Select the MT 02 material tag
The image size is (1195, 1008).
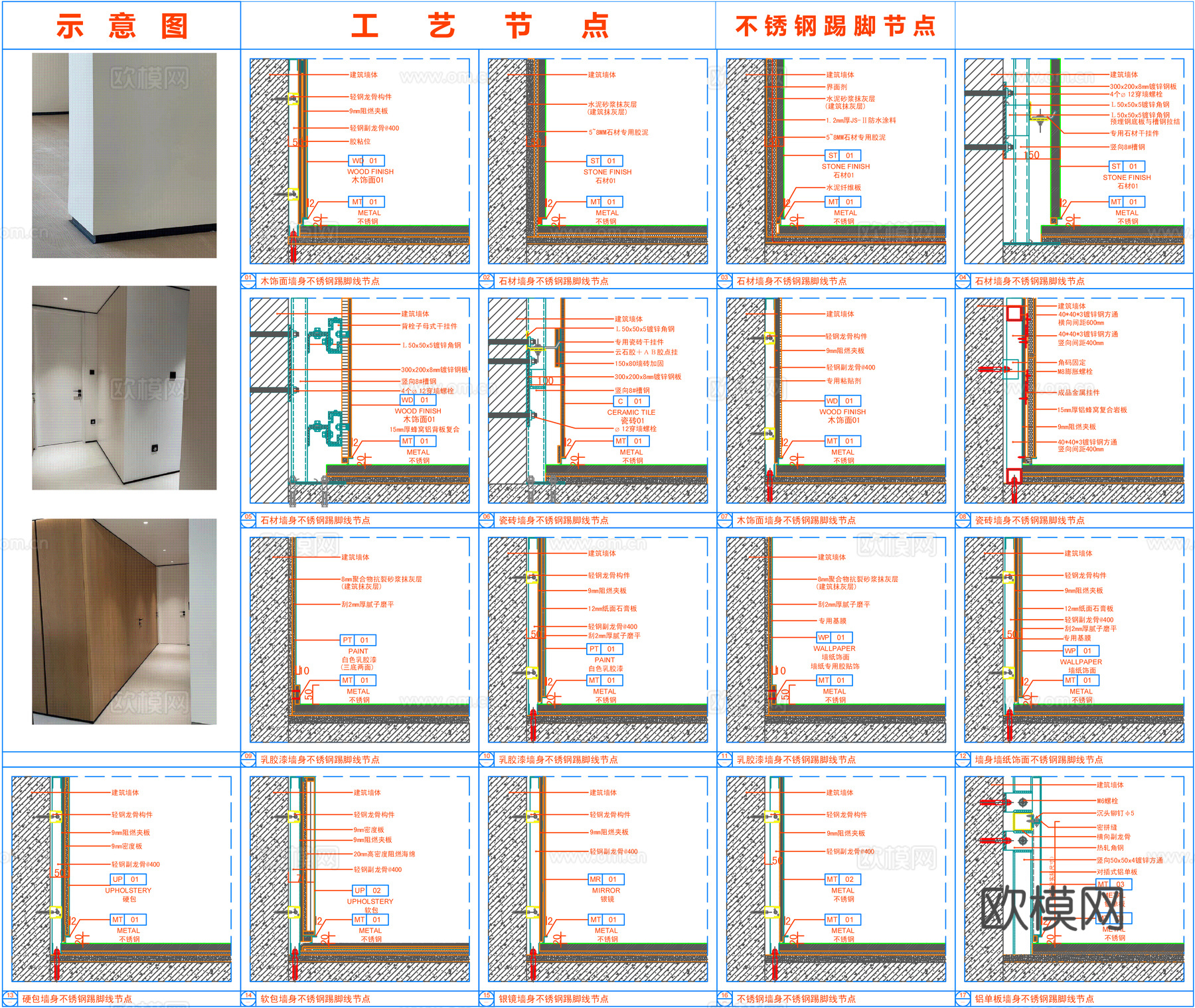pyautogui.click(x=842, y=879)
